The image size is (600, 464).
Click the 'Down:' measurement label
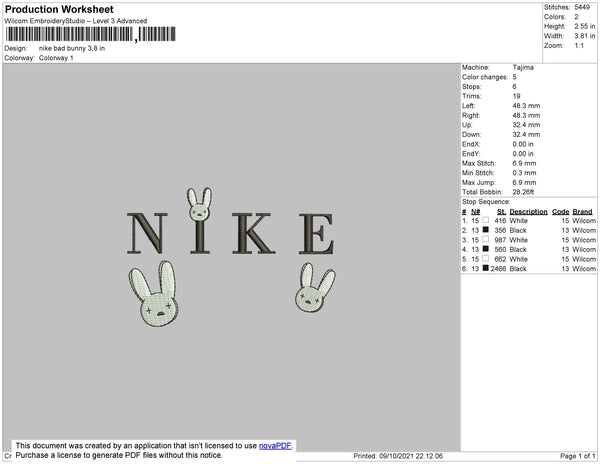point(471,134)
